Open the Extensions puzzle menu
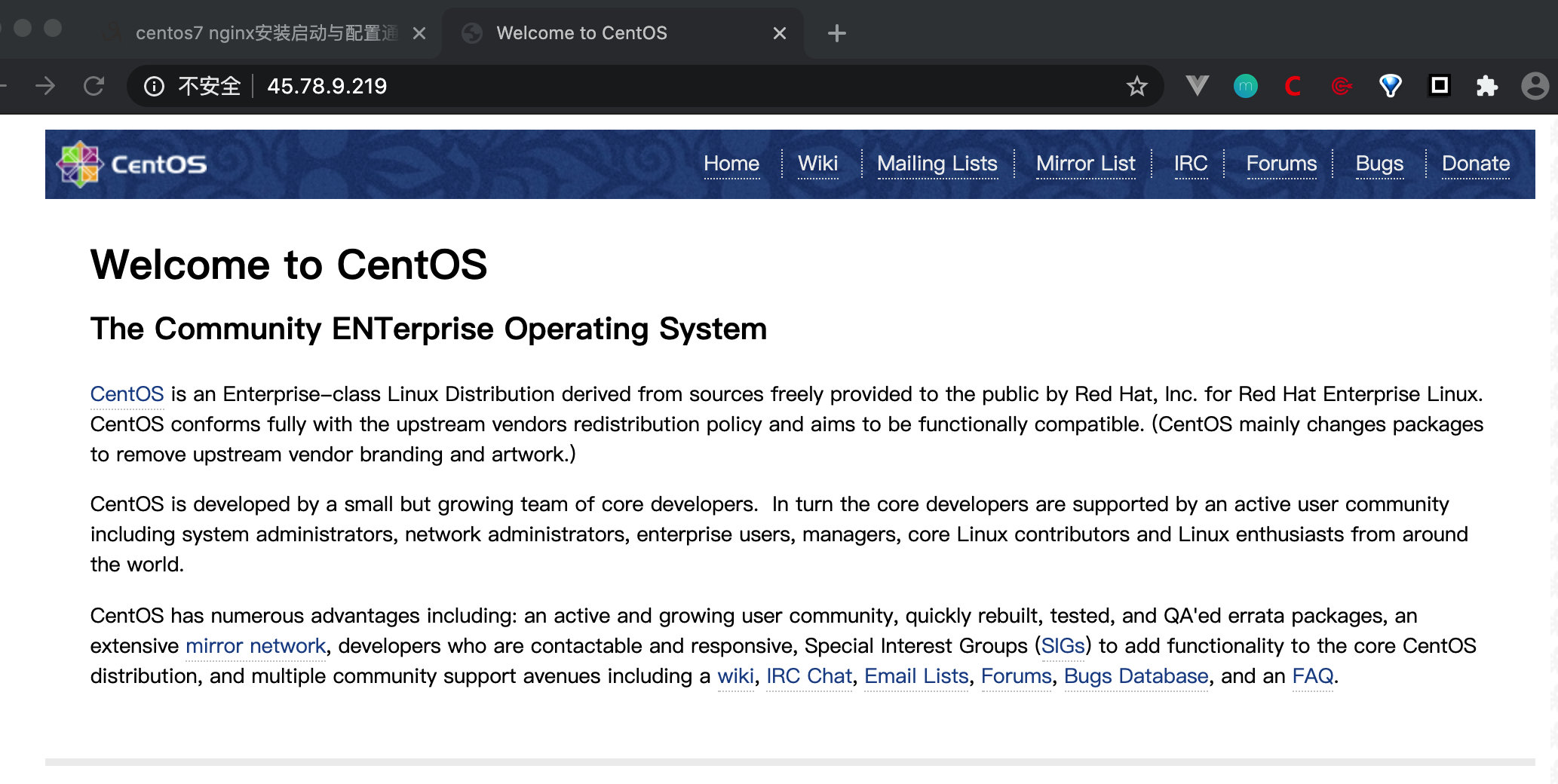Image resolution: width=1558 pixels, height=784 pixels. (x=1486, y=86)
